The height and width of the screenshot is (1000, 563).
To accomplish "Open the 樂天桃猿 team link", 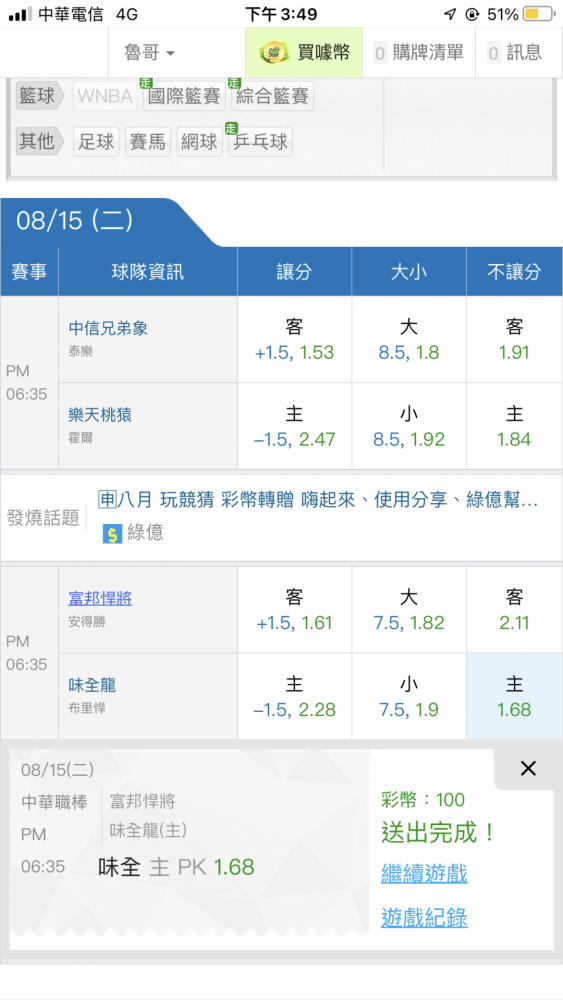I will point(100,415).
